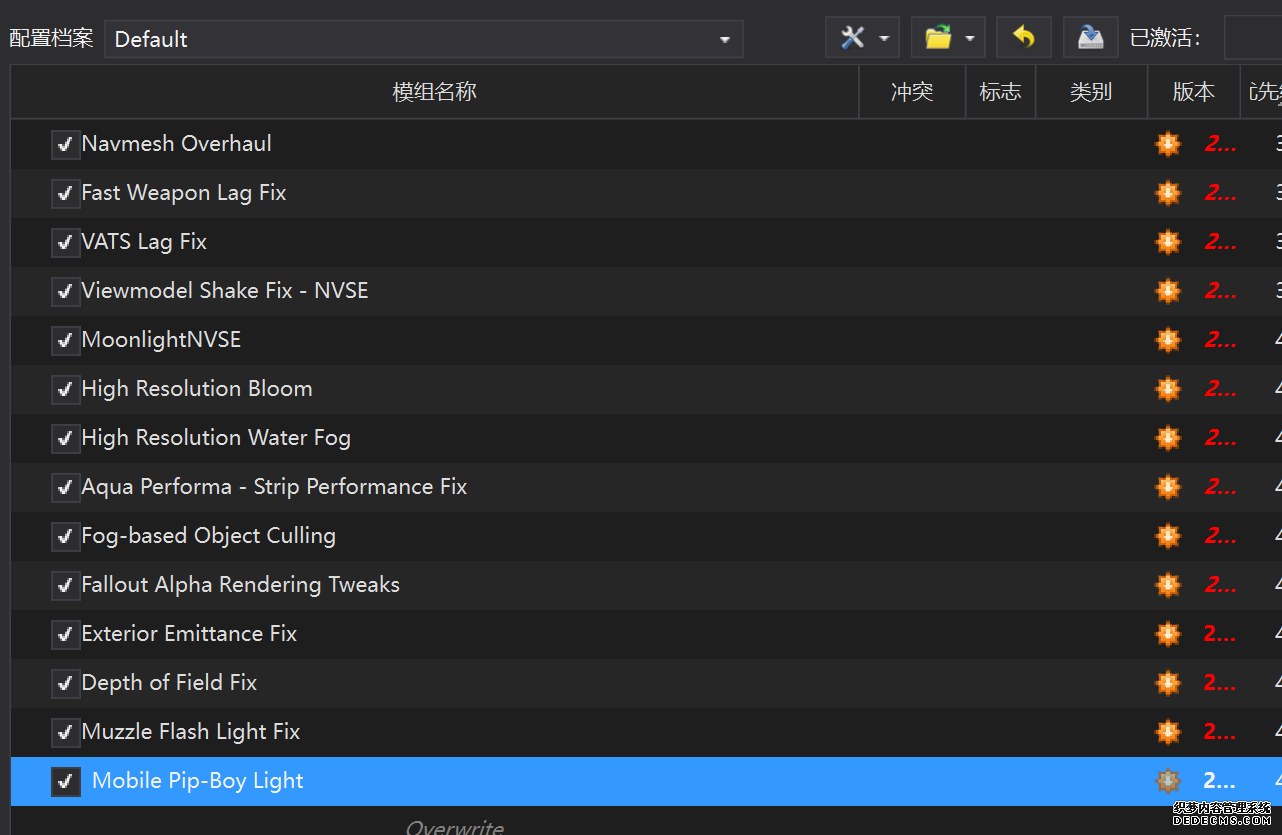Click the wrench and screwdriver tools icon
Viewport: 1282px width, 835px height.
pyautogui.click(x=852, y=38)
